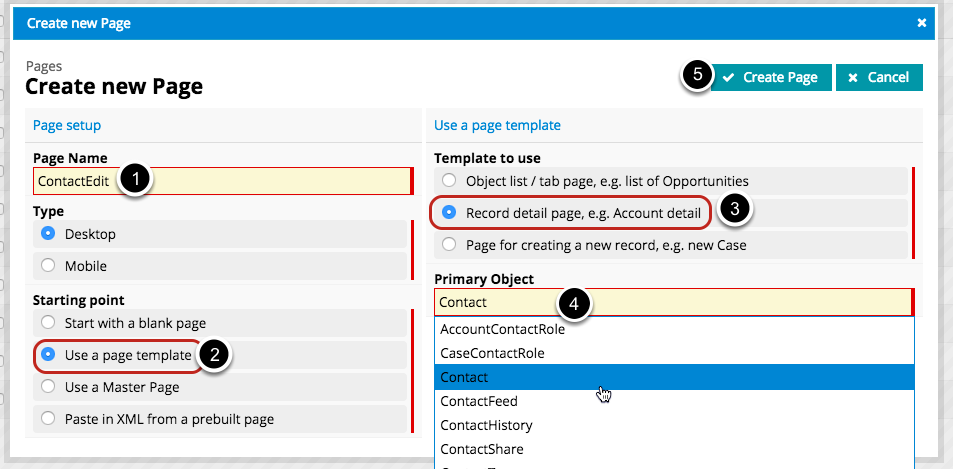The width and height of the screenshot is (953, 469).
Task: Choose Start with a blank page
Action: click(x=48, y=323)
